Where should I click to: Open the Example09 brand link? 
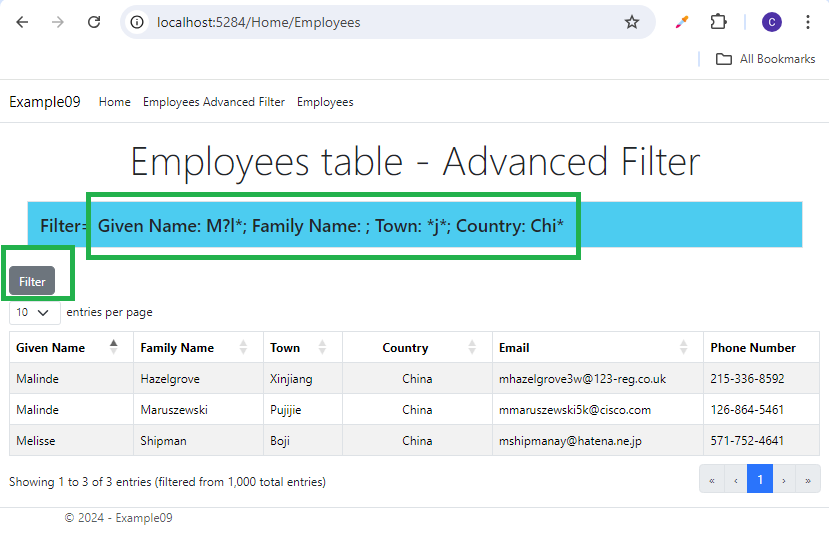(x=45, y=102)
